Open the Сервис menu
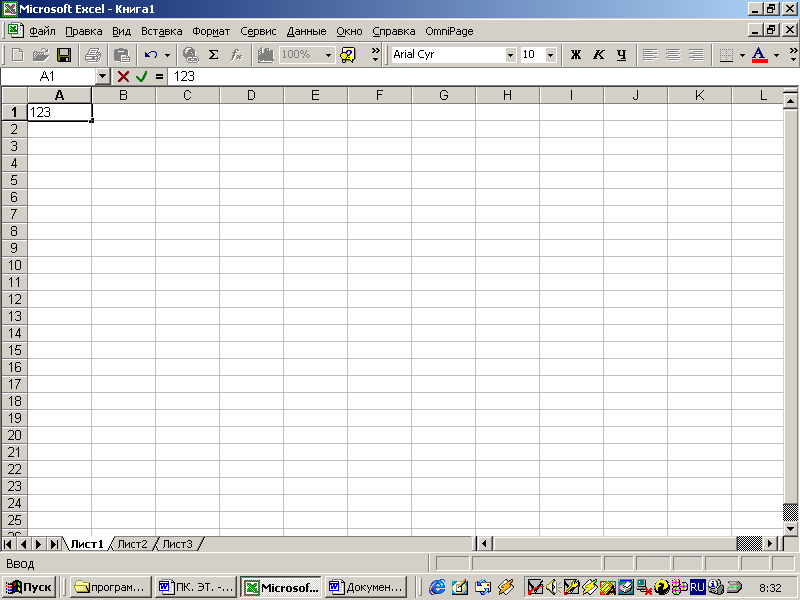The width and height of the screenshot is (800, 600). click(258, 31)
